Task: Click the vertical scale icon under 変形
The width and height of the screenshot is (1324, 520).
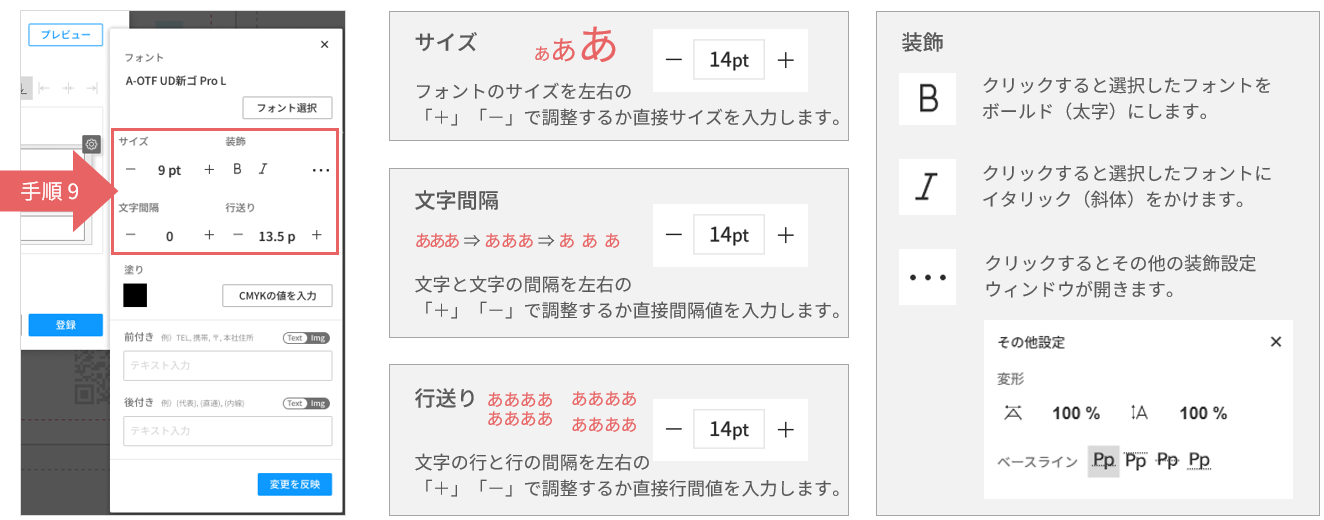Action: tap(1139, 412)
